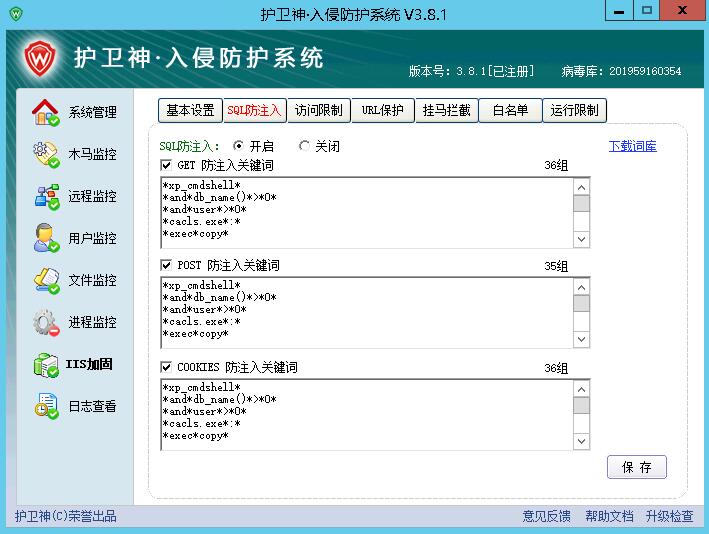Viewport: 709px width, 534px height.
Task: Click the 保 存 button
Action: click(637, 467)
